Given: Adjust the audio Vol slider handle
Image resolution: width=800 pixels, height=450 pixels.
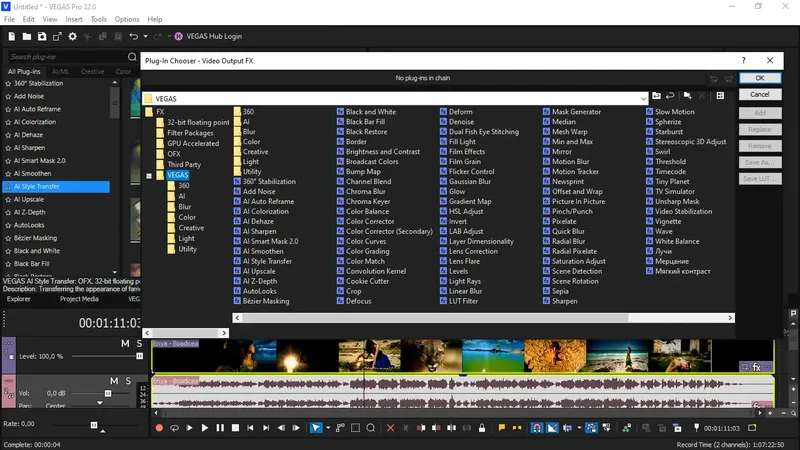Looking at the screenshot, I should tap(108, 393).
